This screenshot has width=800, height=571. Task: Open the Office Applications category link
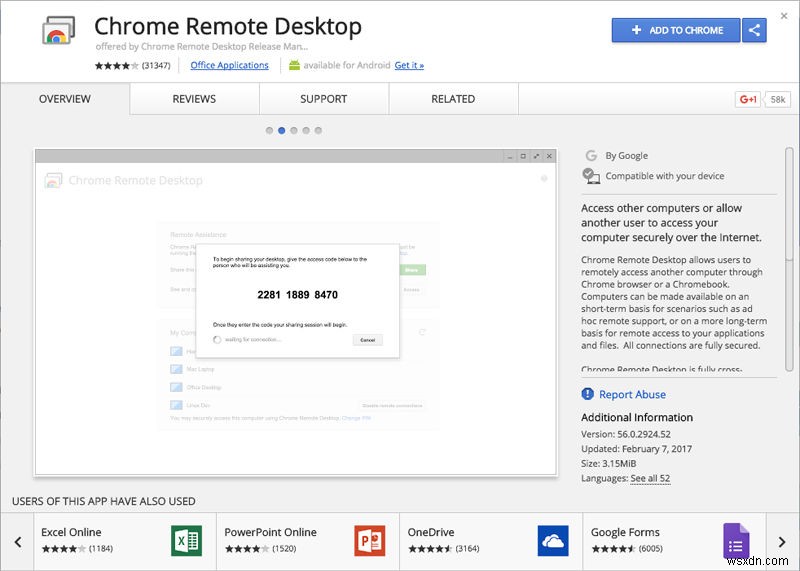pyautogui.click(x=229, y=65)
